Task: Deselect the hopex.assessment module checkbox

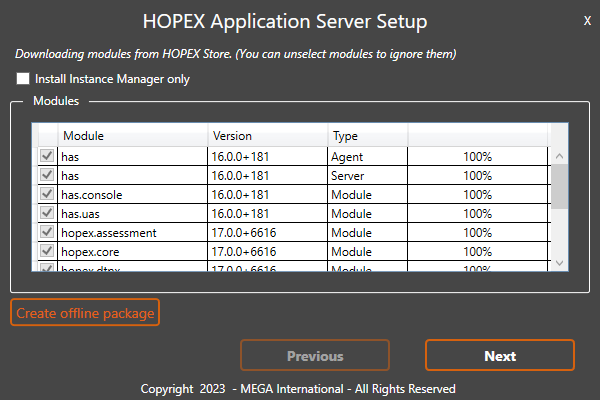Action: [x=46, y=232]
